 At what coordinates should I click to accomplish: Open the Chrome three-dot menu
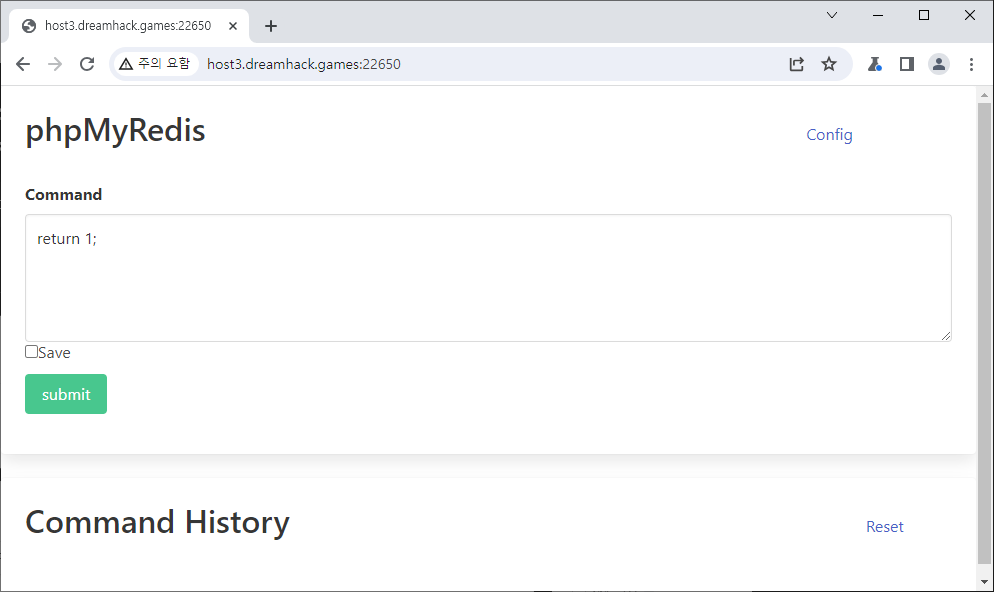pos(971,64)
